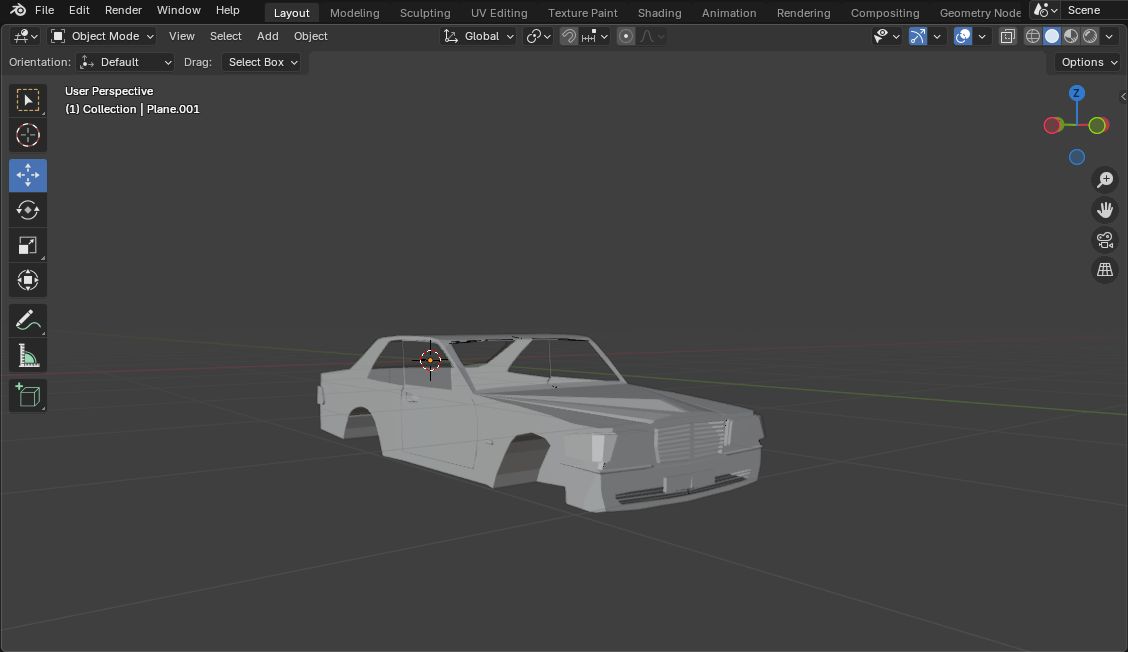The width and height of the screenshot is (1128, 652).
Task: Select wireframe viewport shading
Action: pyautogui.click(x=1032, y=36)
